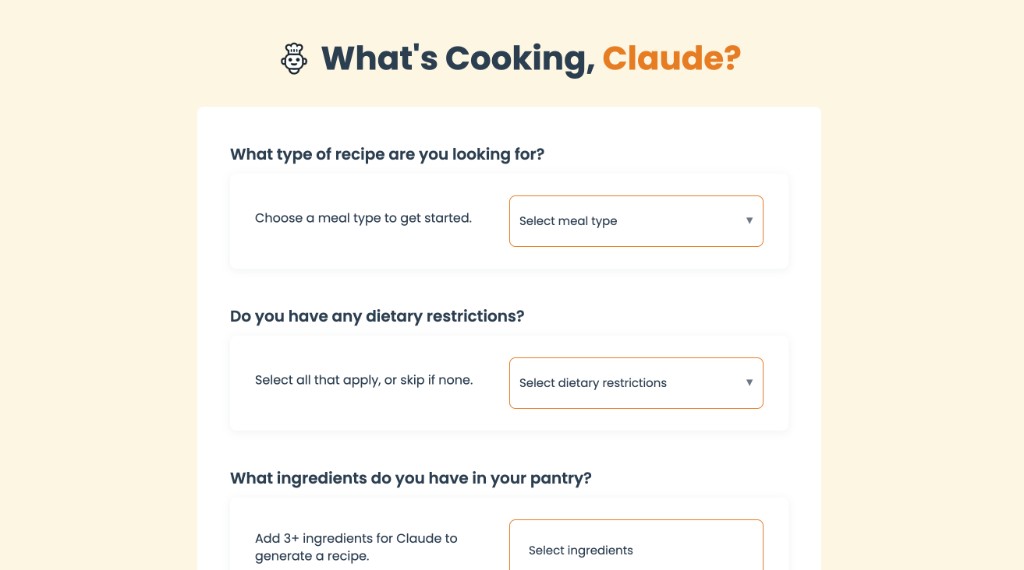Click "Select all that apply, or skip" text
Viewport: 1024px width, 570px height.
tap(364, 380)
